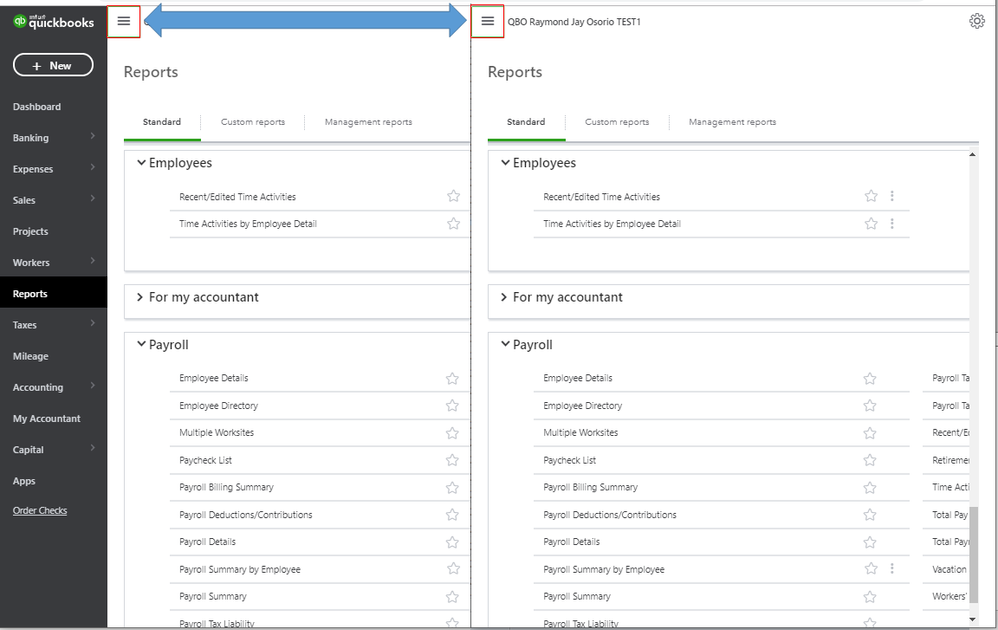
Task: Star the right Paycheck List report
Action: [x=870, y=460]
